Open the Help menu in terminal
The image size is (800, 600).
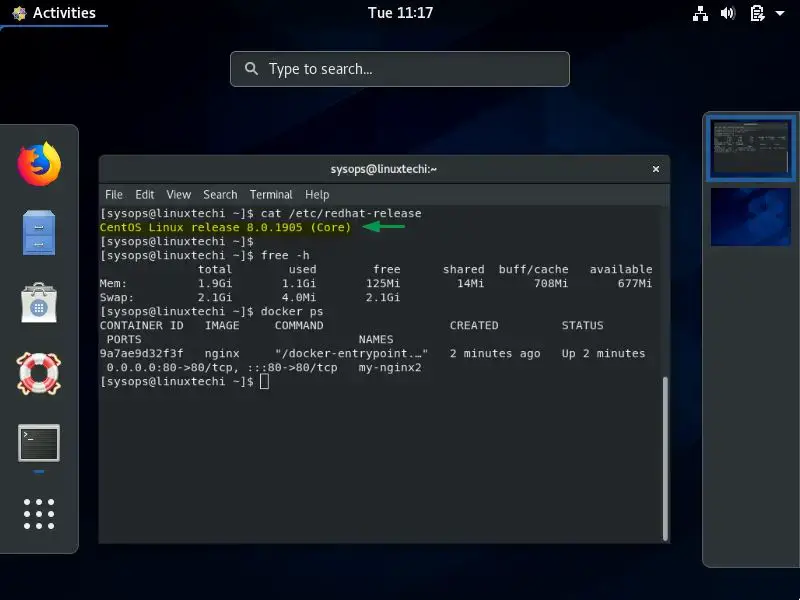[x=317, y=194]
